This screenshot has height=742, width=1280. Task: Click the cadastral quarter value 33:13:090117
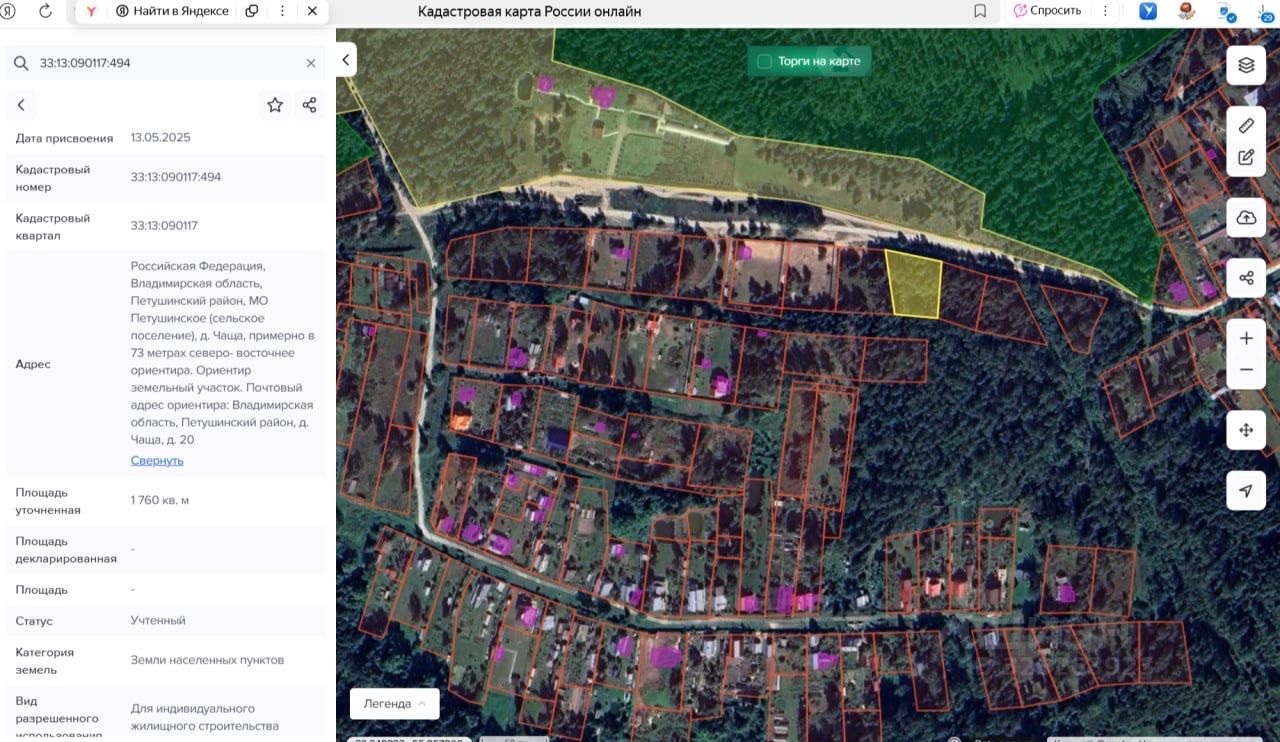[164, 226]
